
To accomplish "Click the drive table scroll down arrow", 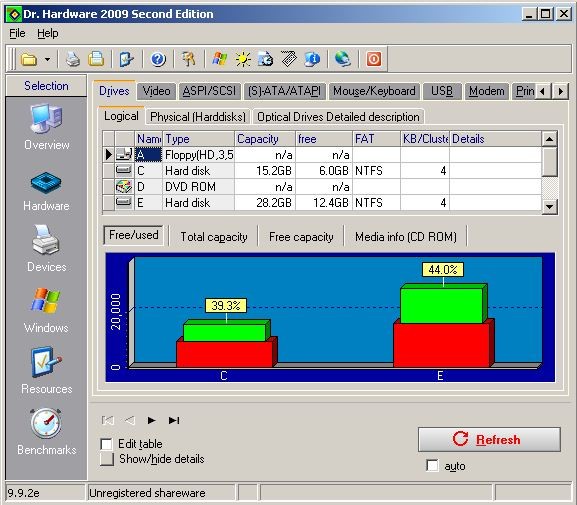I will point(549,206).
